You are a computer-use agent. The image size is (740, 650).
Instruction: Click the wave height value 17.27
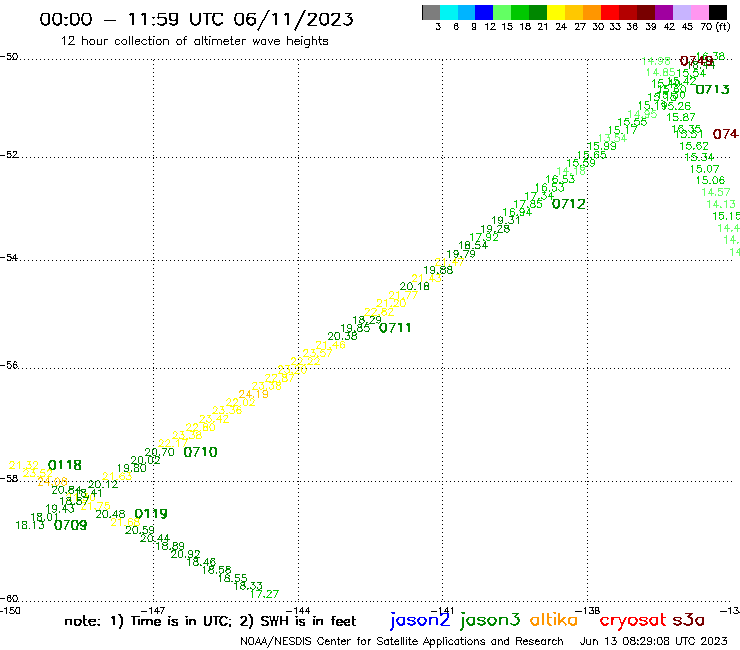pyautogui.click(x=264, y=594)
